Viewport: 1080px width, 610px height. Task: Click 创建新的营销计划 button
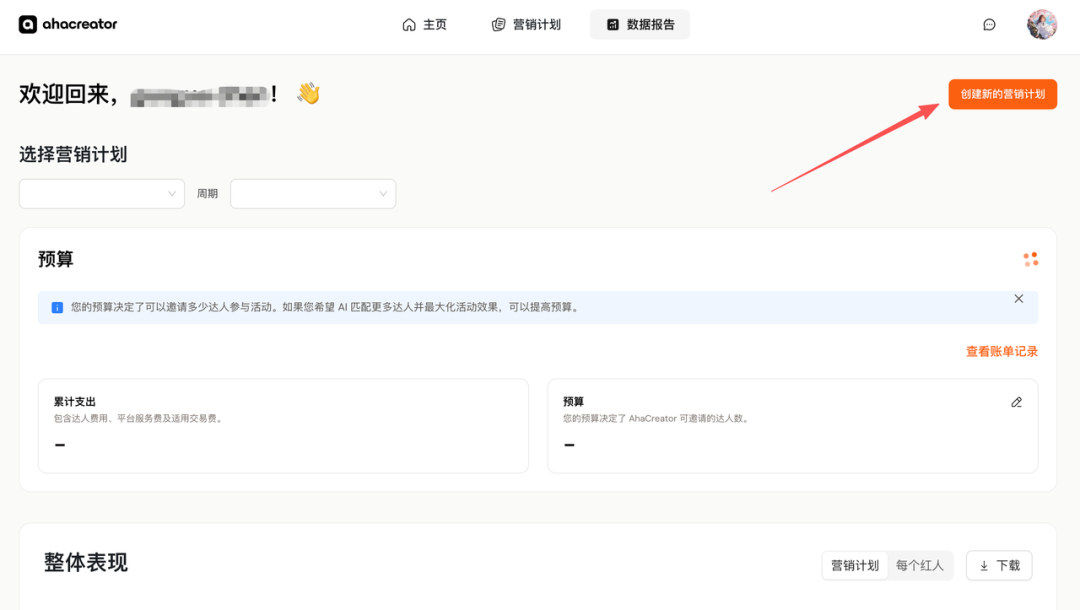click(1003, 94)
